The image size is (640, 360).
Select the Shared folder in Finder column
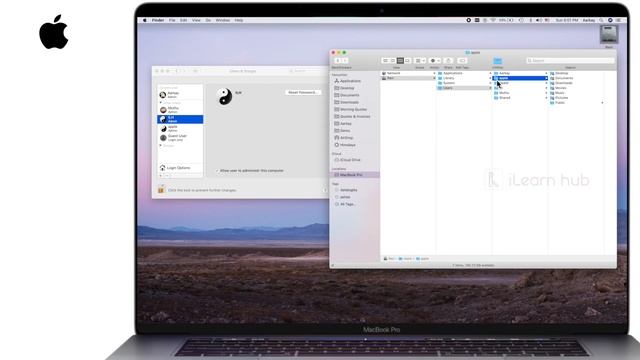tap(520, 98)
